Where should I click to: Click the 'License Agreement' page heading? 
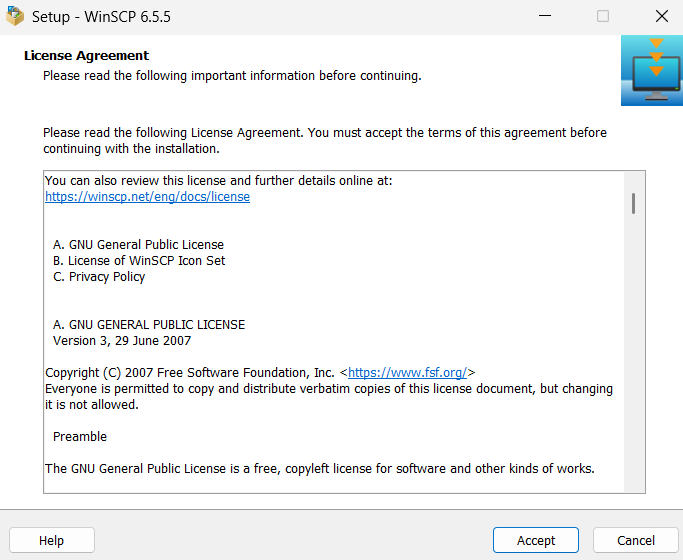[x=86, y=56]
